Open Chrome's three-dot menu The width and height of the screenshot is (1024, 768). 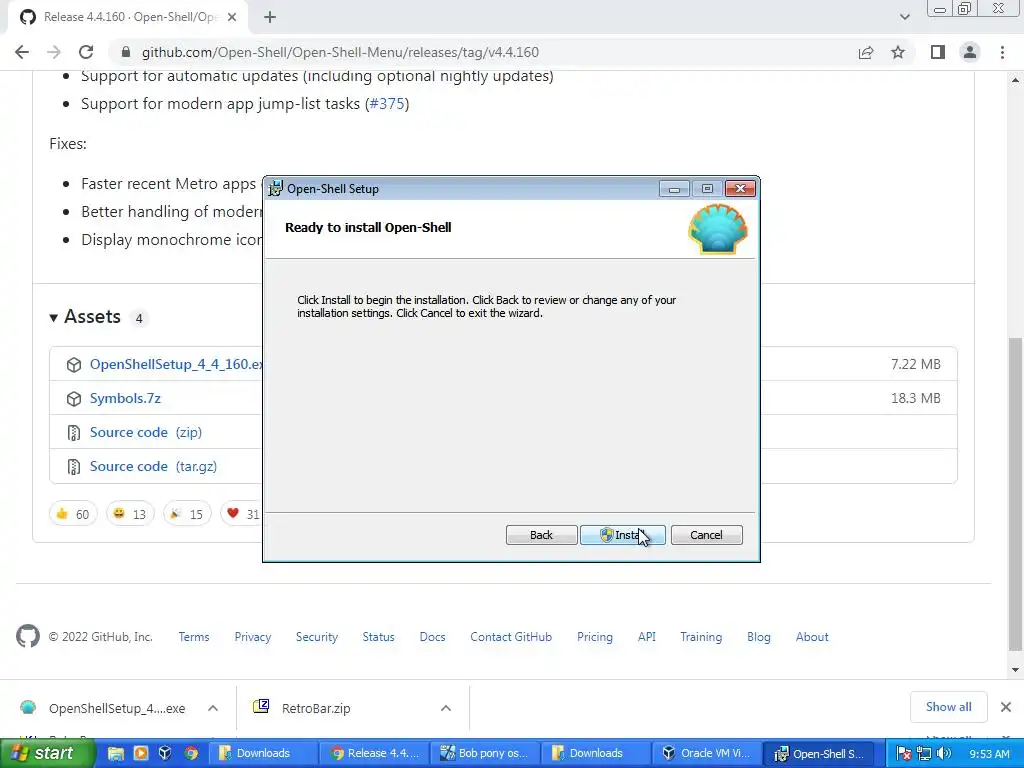pyautogui.click(x=1002, y=52)
